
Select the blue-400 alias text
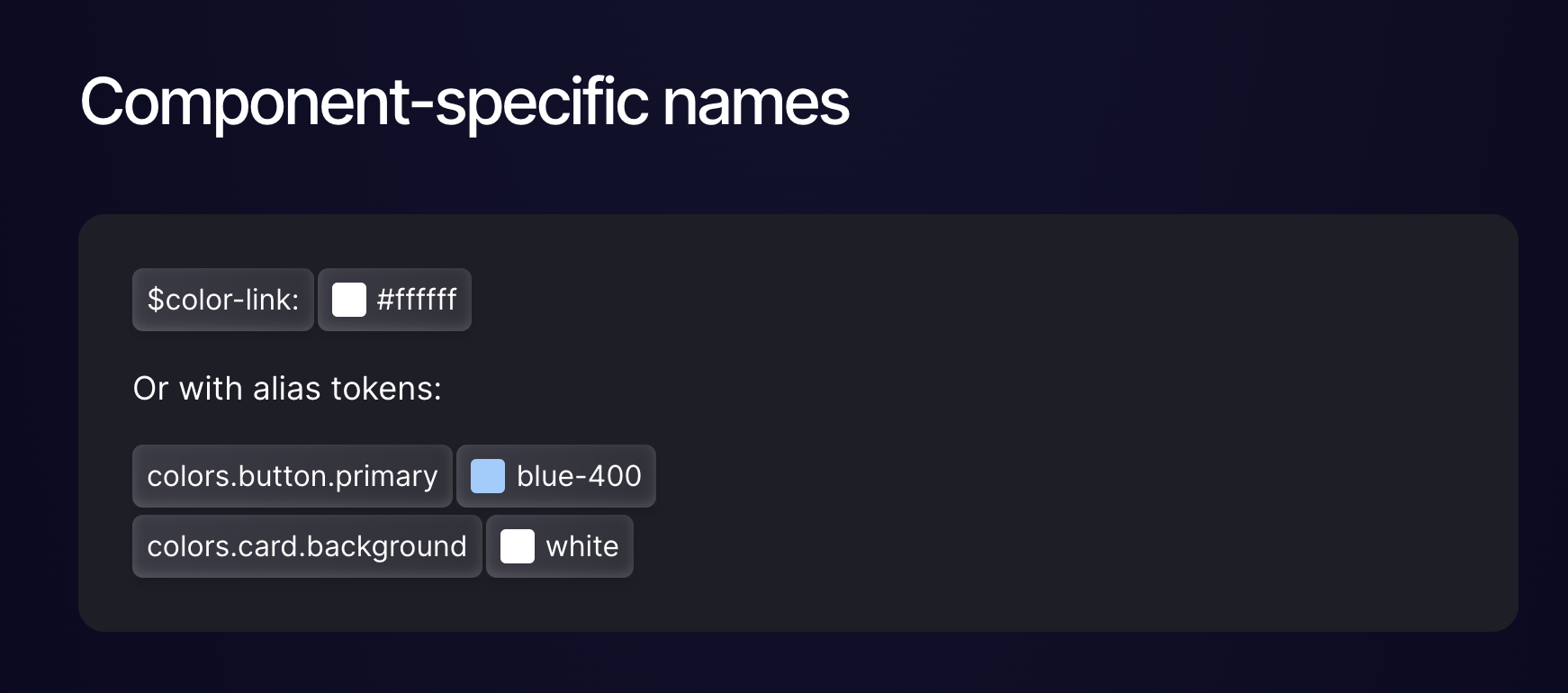click(579, 476)
